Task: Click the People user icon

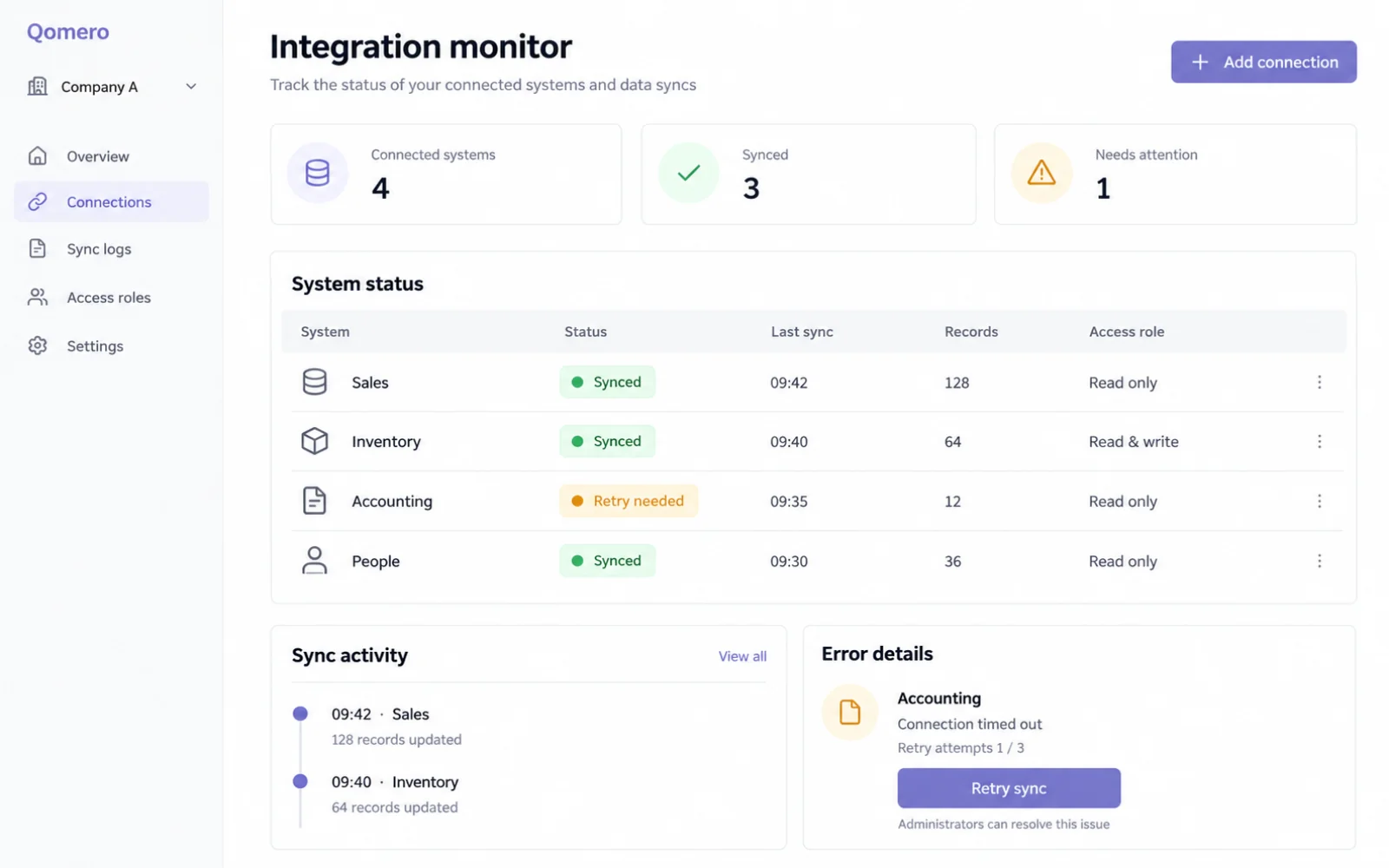Action: pos(314,561)
